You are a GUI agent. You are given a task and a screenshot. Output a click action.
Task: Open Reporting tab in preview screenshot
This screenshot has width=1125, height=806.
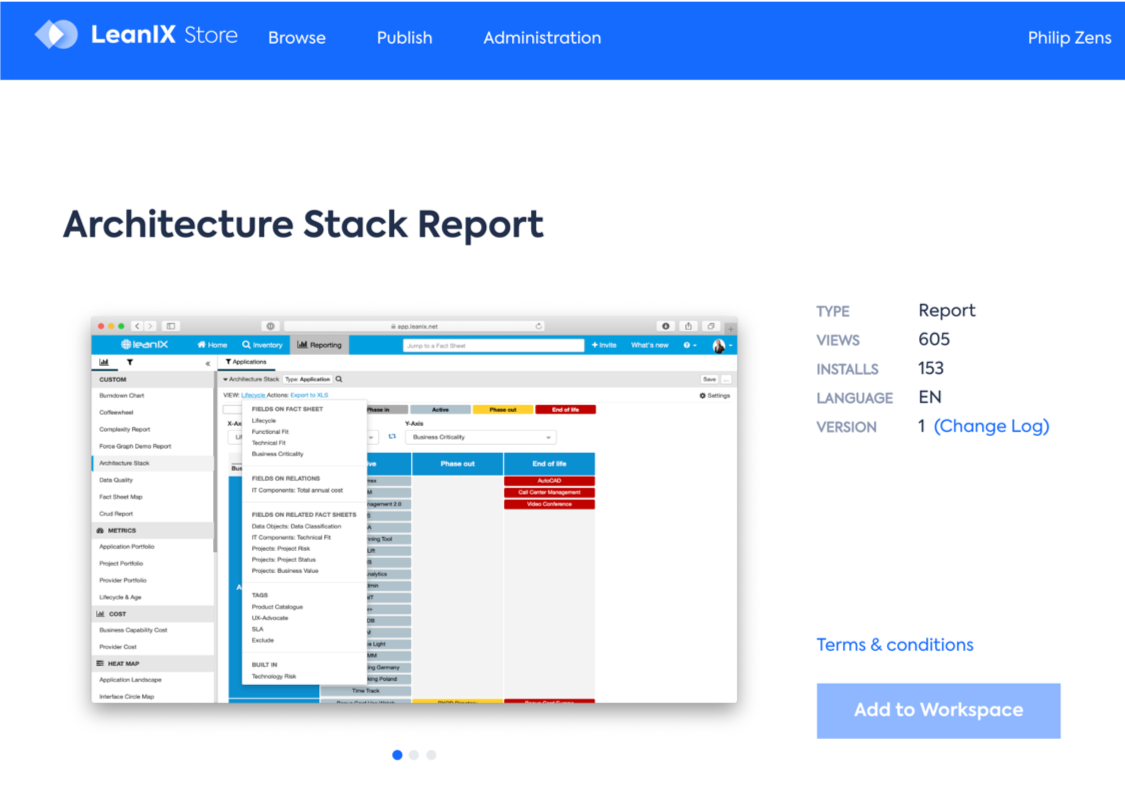point(319,345)
